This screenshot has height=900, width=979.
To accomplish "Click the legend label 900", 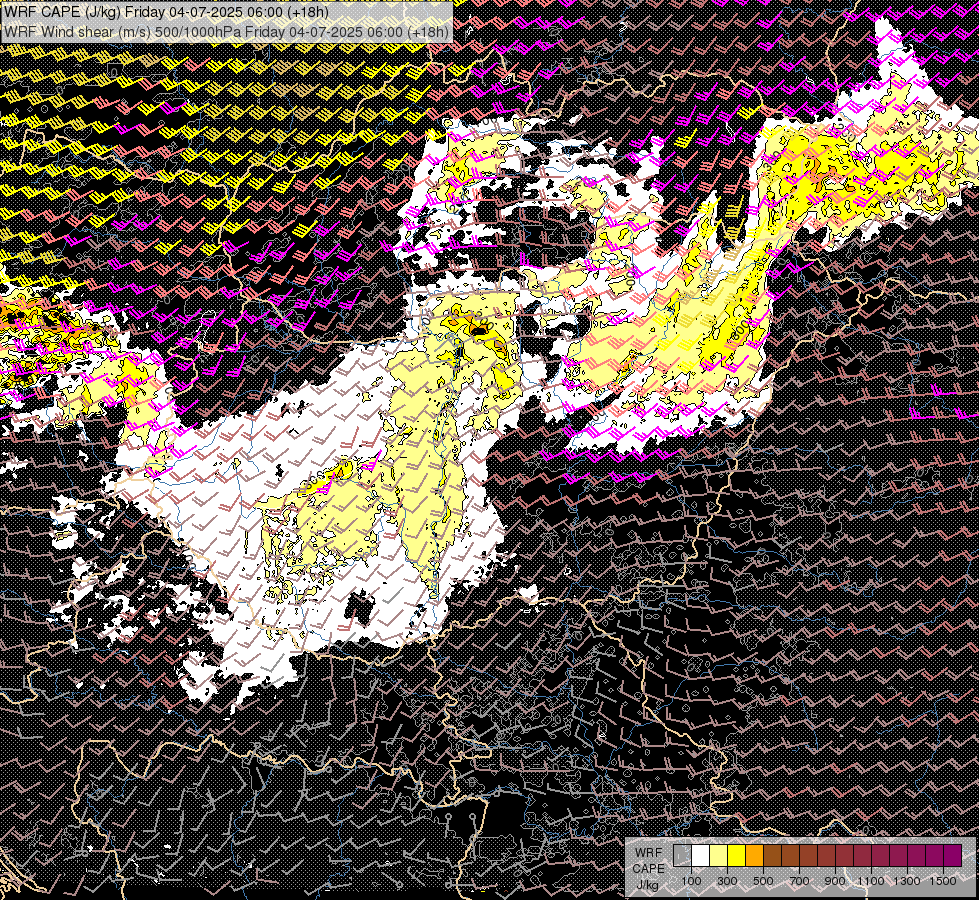I will pyautogui.click(x=835, y=881).
